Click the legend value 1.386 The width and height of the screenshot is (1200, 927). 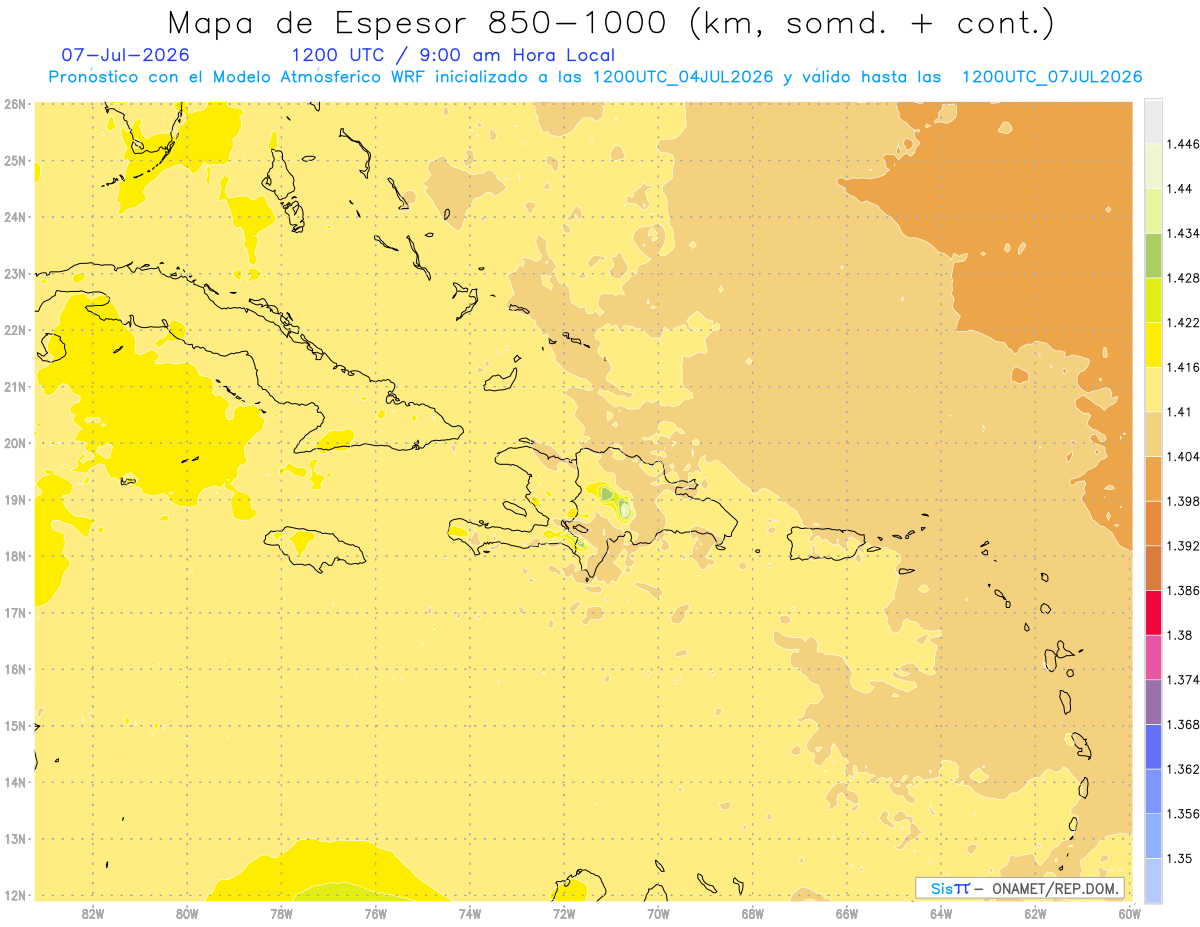(1185, 591)
